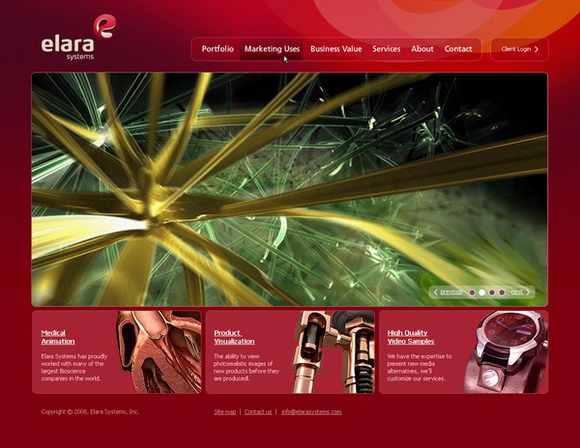This screenshot has height=448, width=580.
Task: Open the Medical Animation link
Action: pyautogui.click(x=58, y=337)
